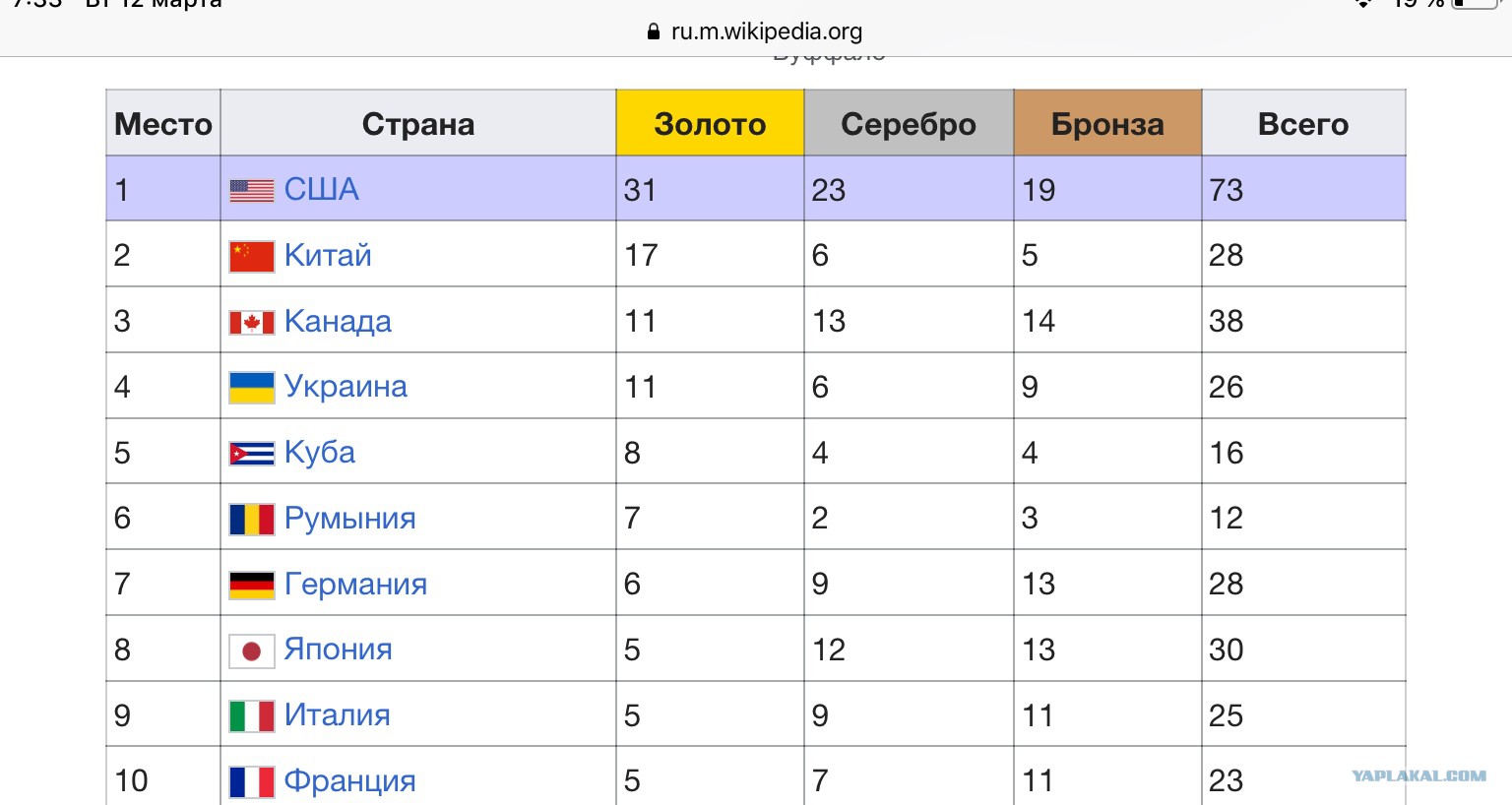Open the Китай country link

[x=328, y=255]
